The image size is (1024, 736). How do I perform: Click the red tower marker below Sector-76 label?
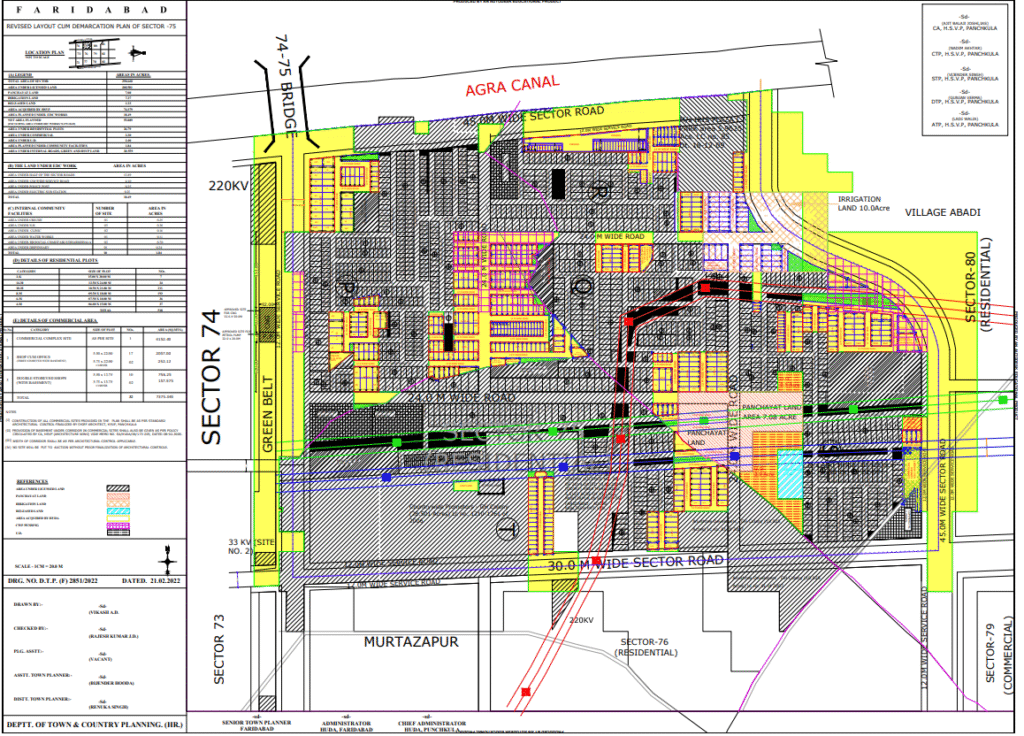coord(526,691)
